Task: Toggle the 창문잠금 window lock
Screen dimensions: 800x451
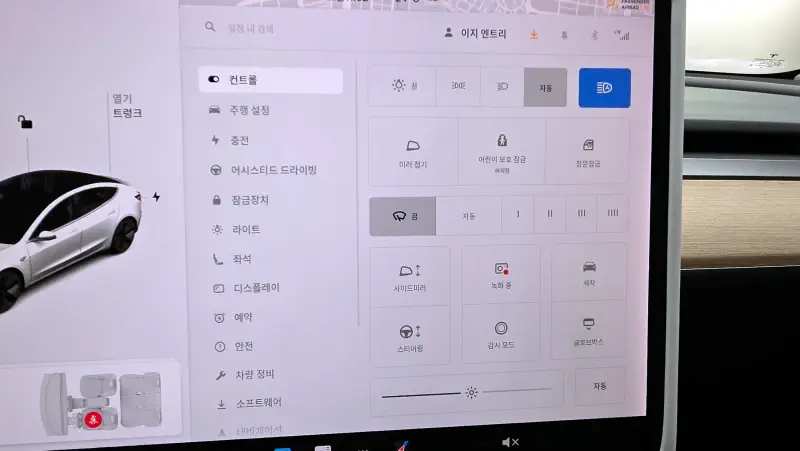Action: 587,152
